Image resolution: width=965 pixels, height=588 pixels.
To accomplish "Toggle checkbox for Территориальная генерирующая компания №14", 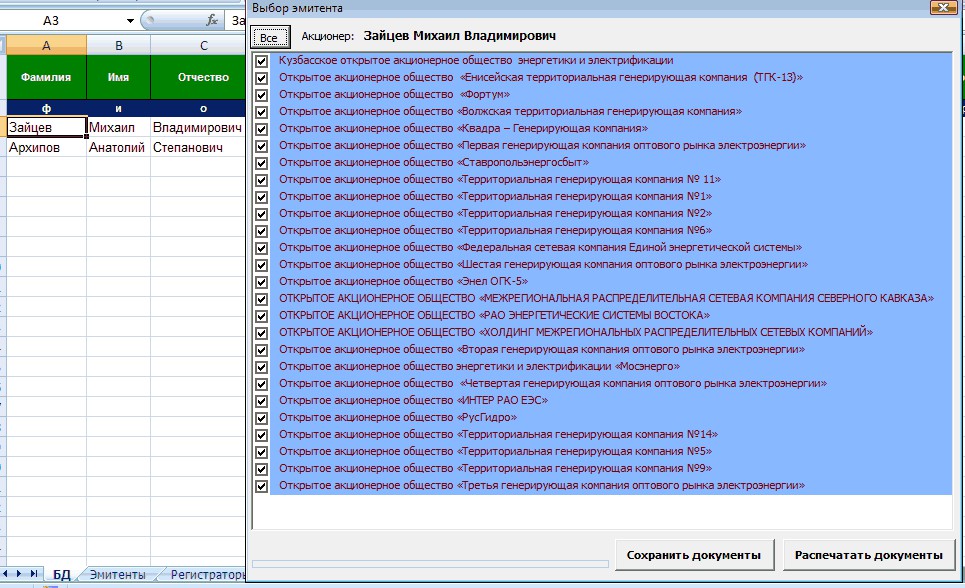I will point(262,435).
